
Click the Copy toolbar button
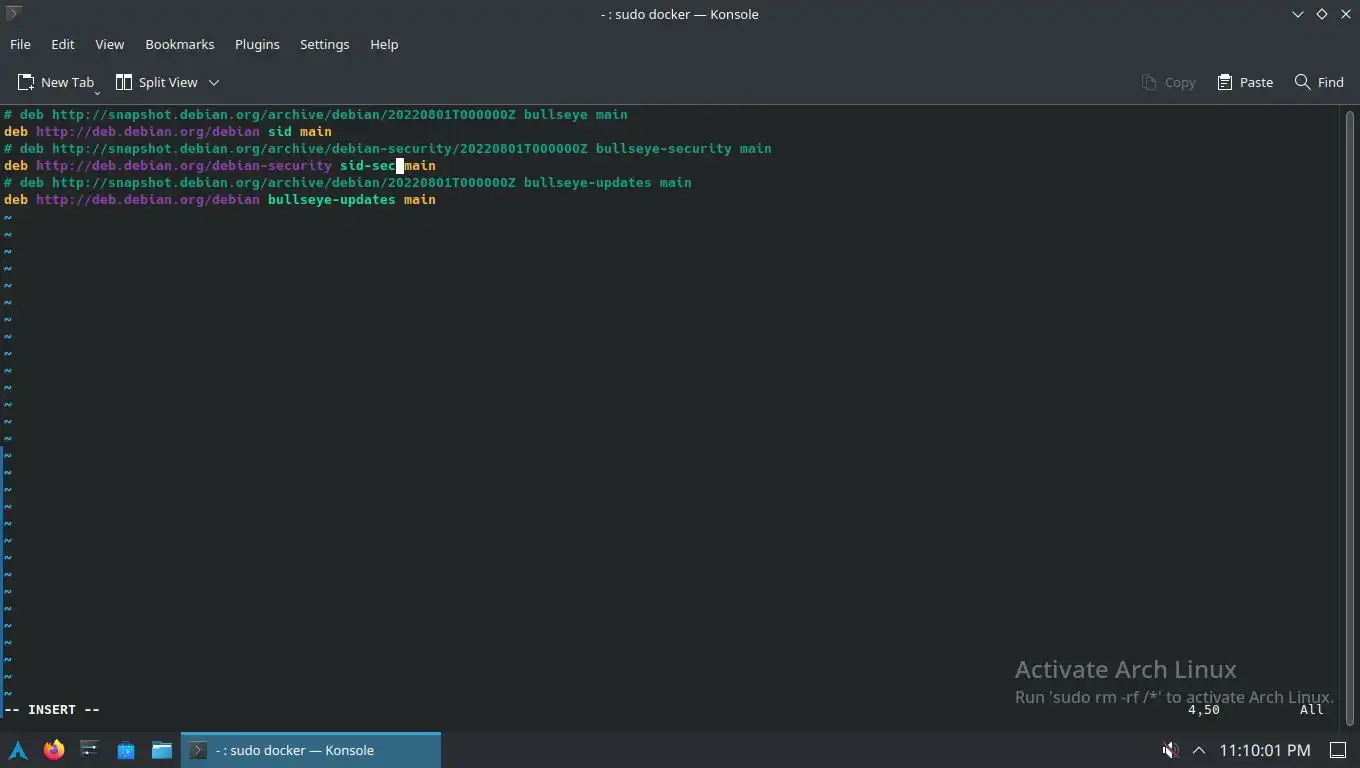(1168, 82)
